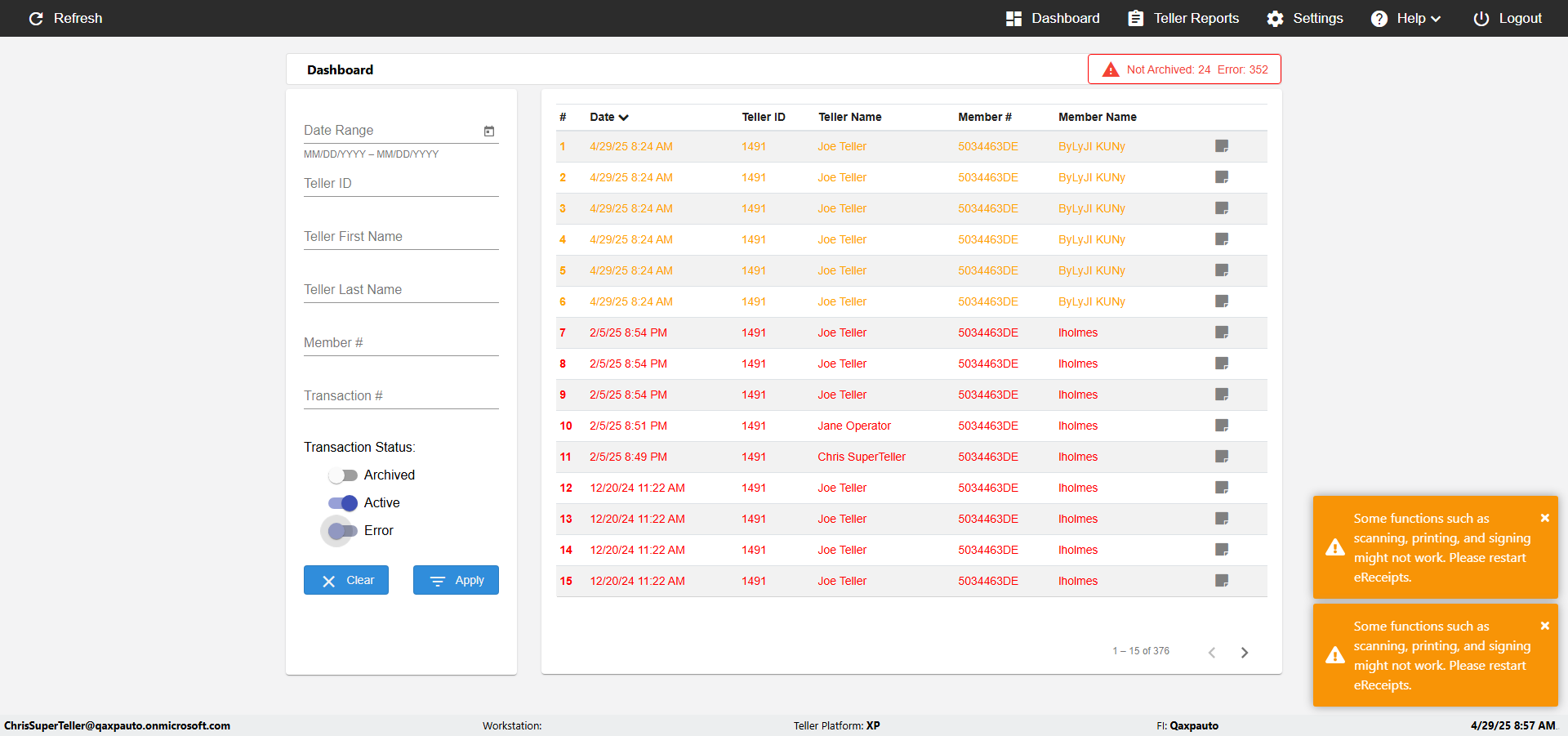The width and height of the screenshot is (1568, 736).
Task: Apply the selected filters
Action: [456, 580]
